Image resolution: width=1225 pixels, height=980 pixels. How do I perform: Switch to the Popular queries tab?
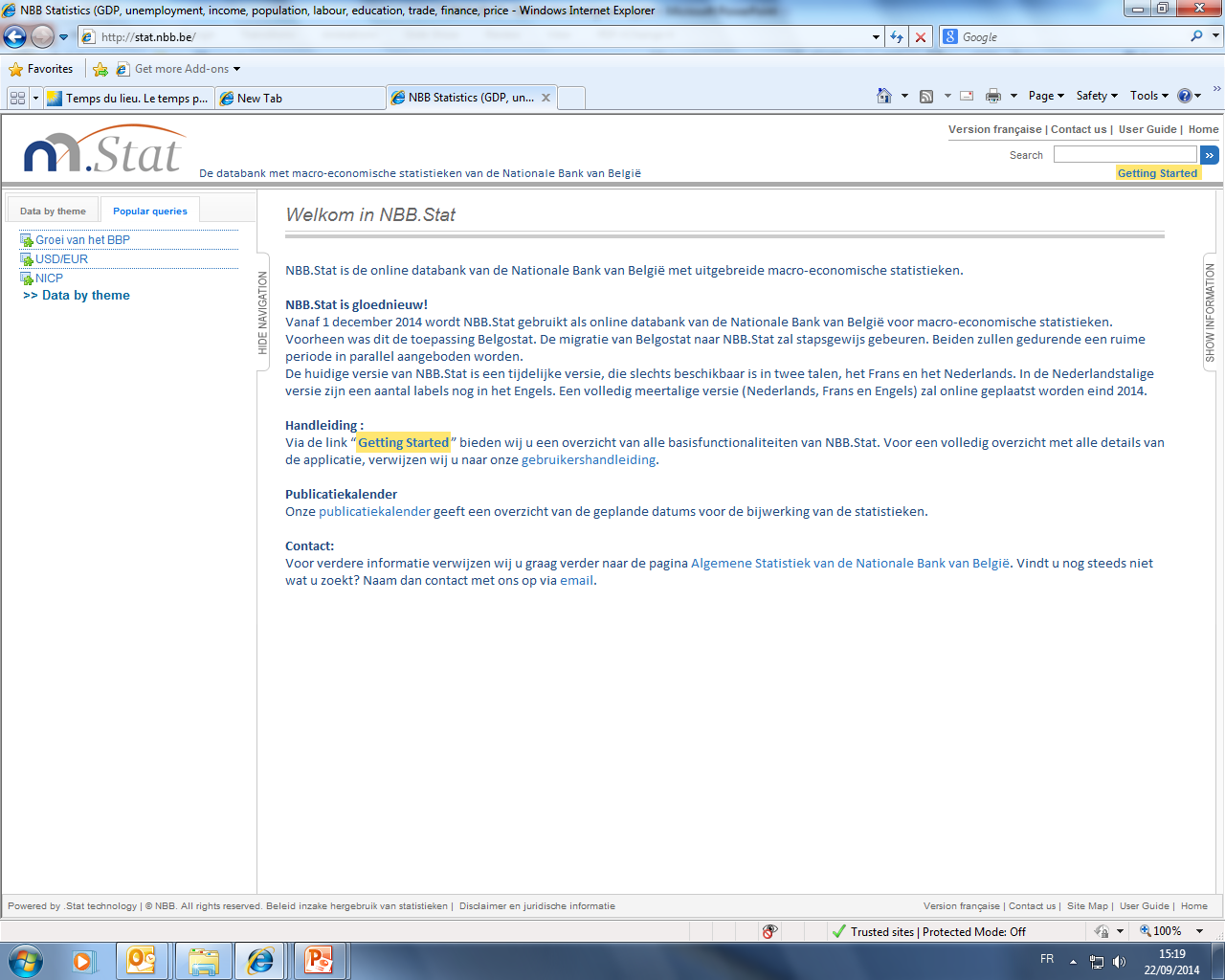(x=150, y=211)
